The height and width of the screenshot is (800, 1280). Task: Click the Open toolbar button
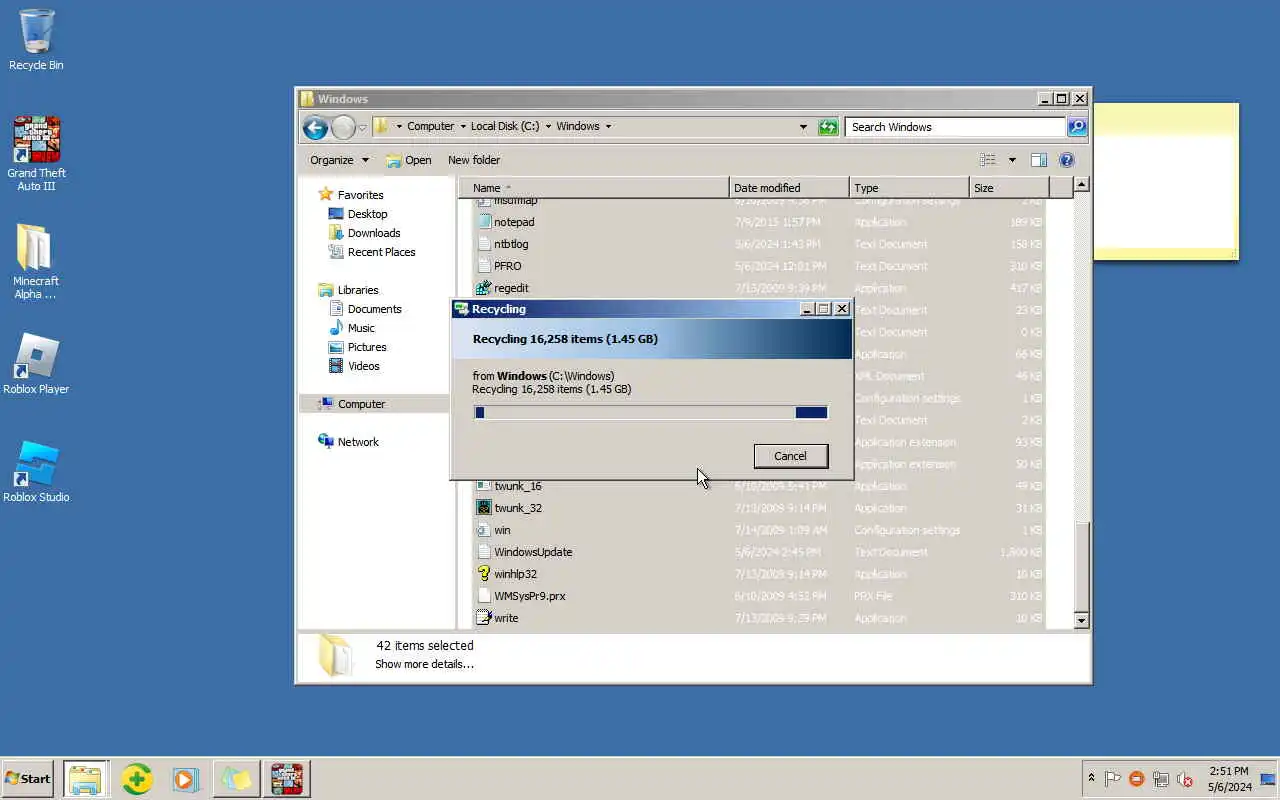coord(409,160)
